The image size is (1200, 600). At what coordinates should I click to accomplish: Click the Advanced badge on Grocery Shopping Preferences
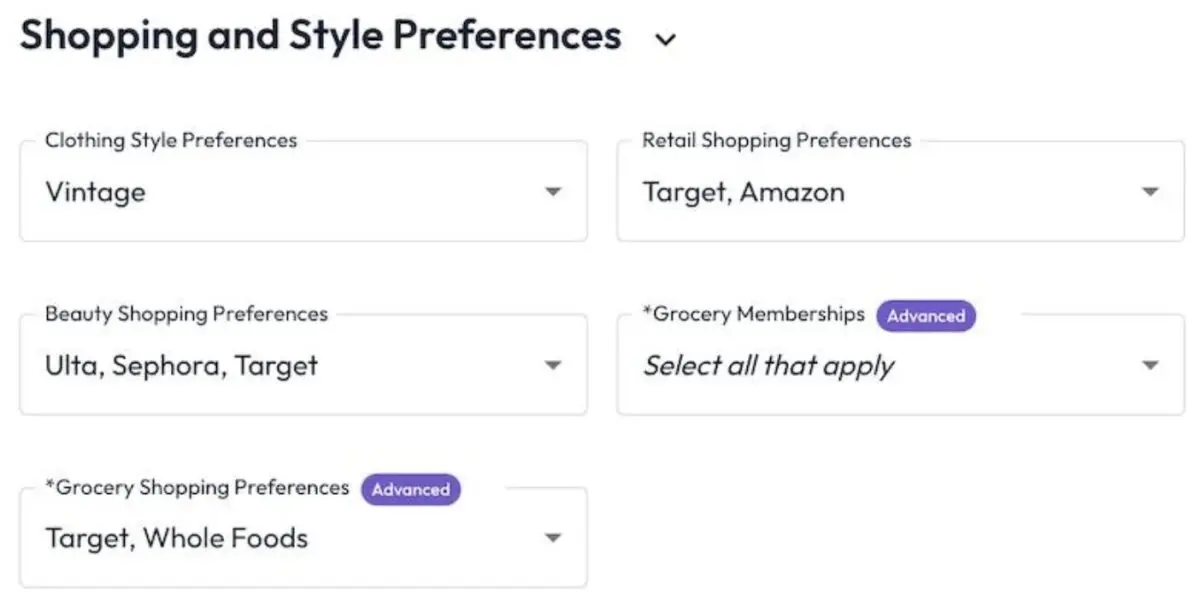410,490
